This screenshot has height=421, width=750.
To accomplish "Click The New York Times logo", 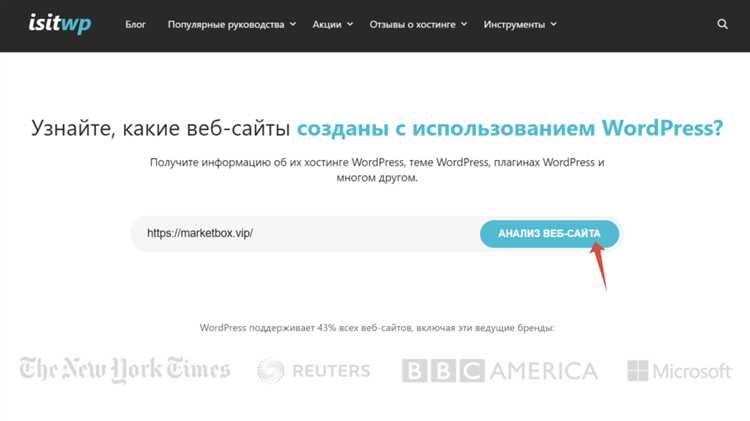I will tap(125, 370).
